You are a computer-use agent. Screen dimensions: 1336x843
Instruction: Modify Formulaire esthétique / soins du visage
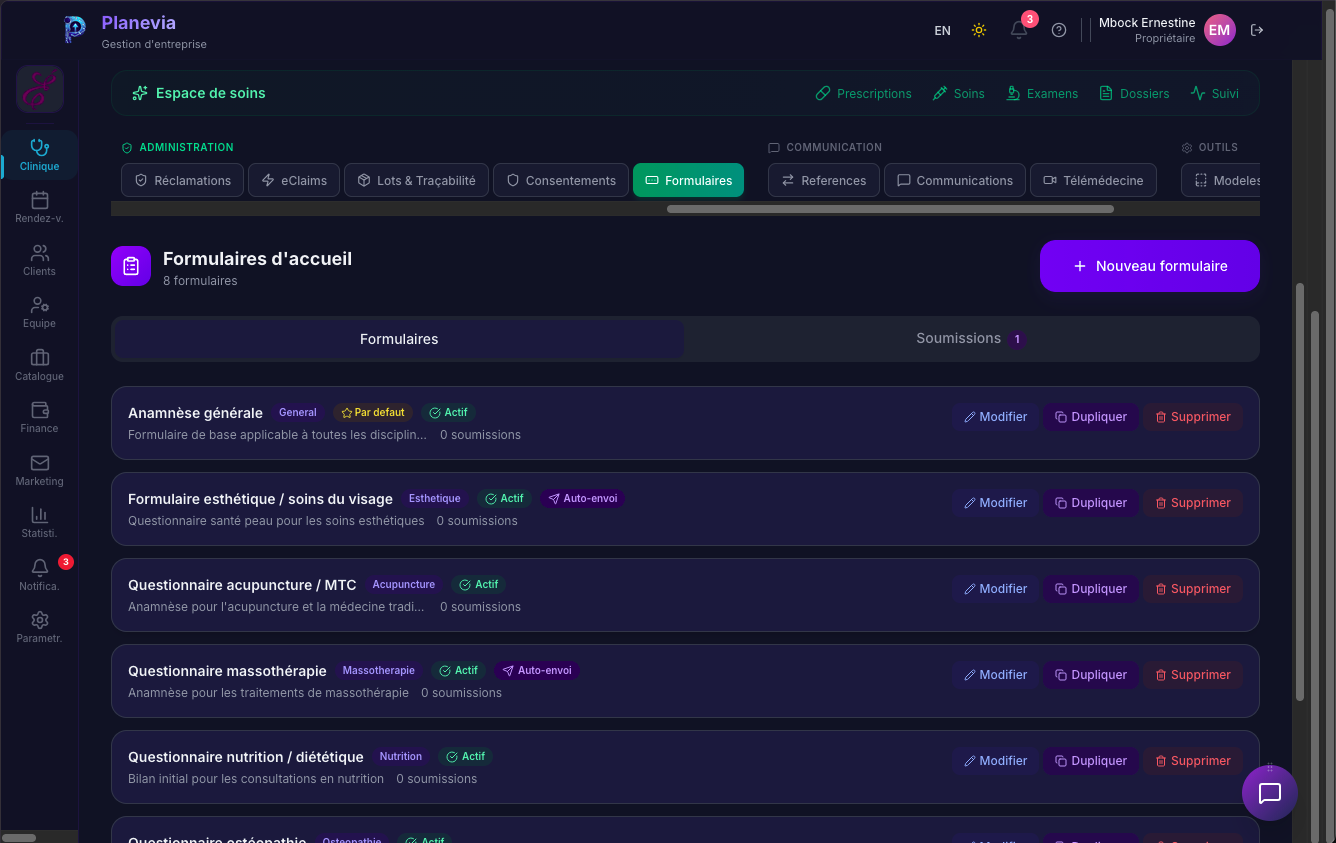pos(995,503)
